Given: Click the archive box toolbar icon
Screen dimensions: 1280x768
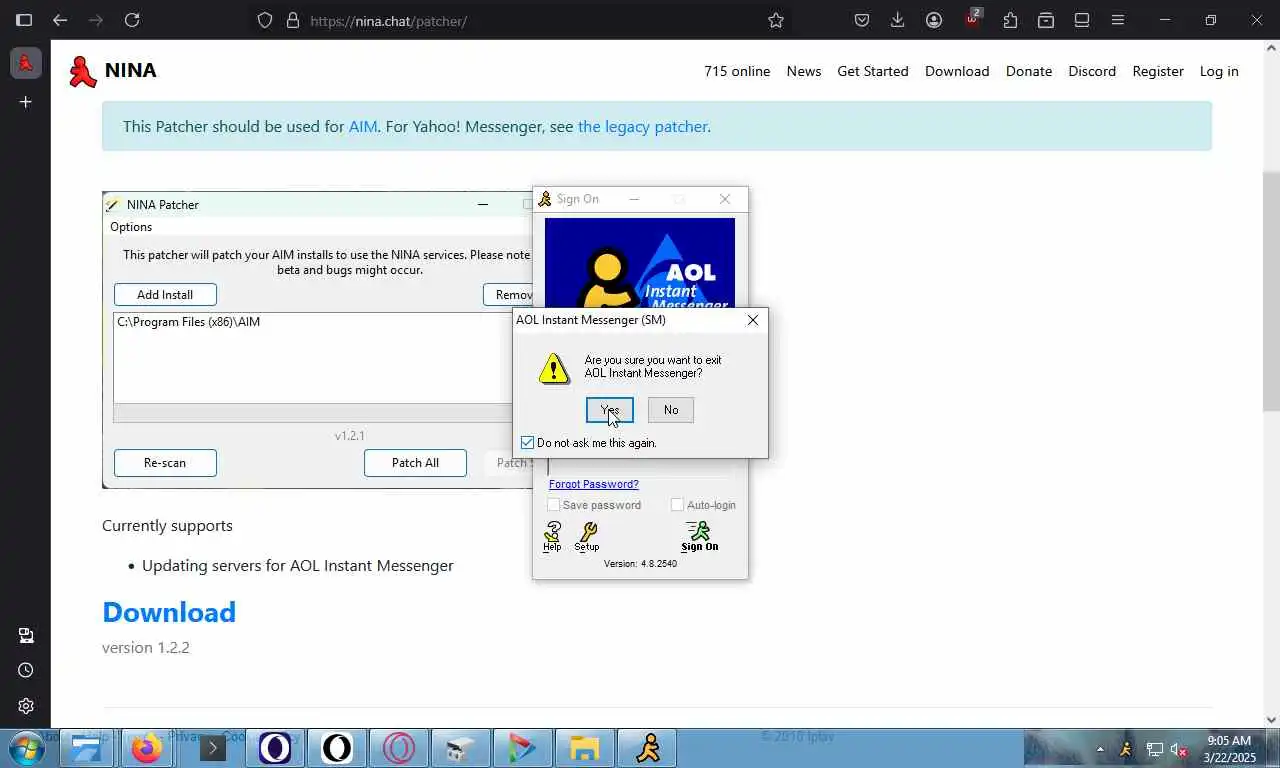Looking at the screenshot, I should coord(1046,20).
